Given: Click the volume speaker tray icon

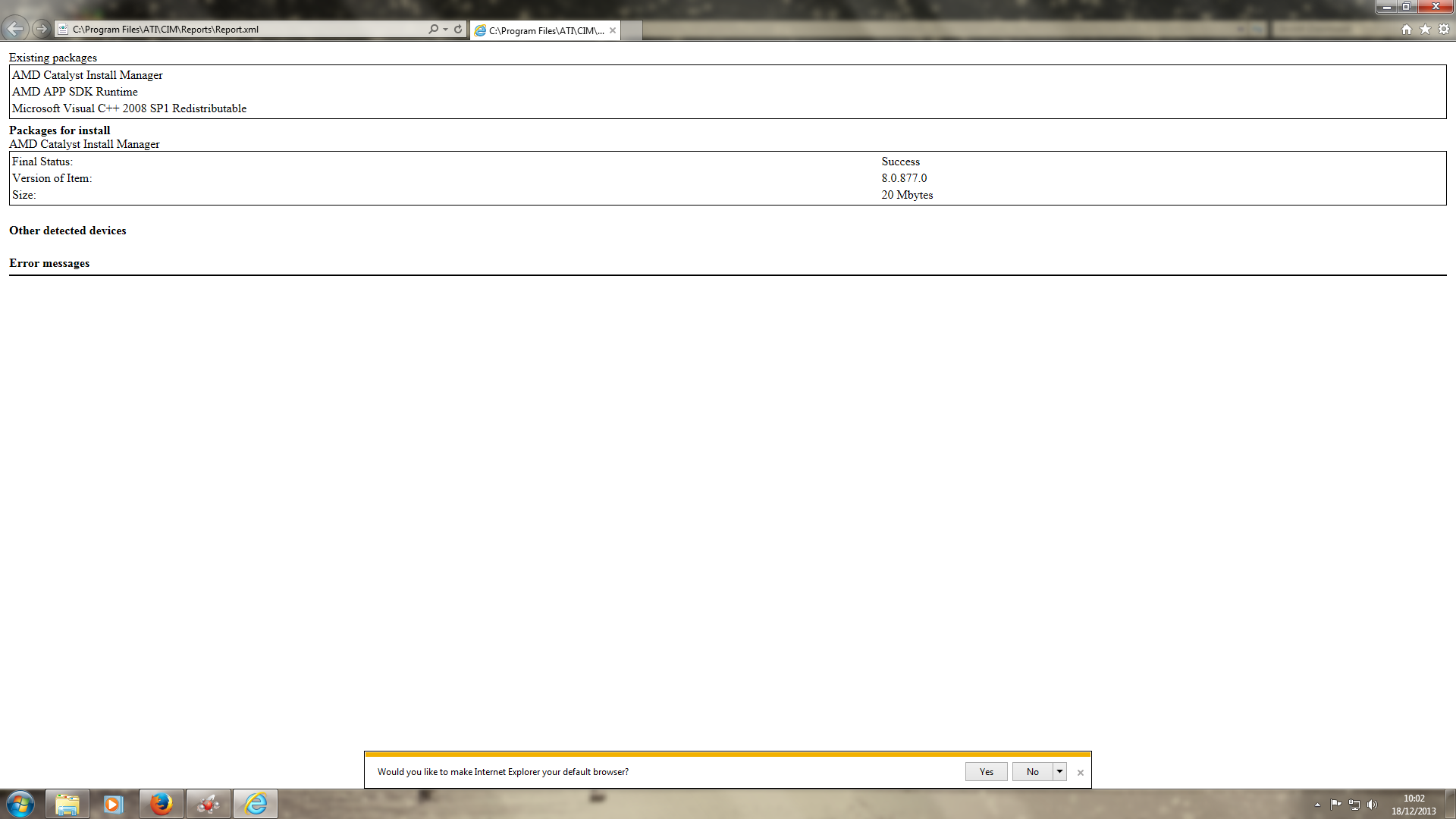Looking at the screenshot, I should 1372,805.
